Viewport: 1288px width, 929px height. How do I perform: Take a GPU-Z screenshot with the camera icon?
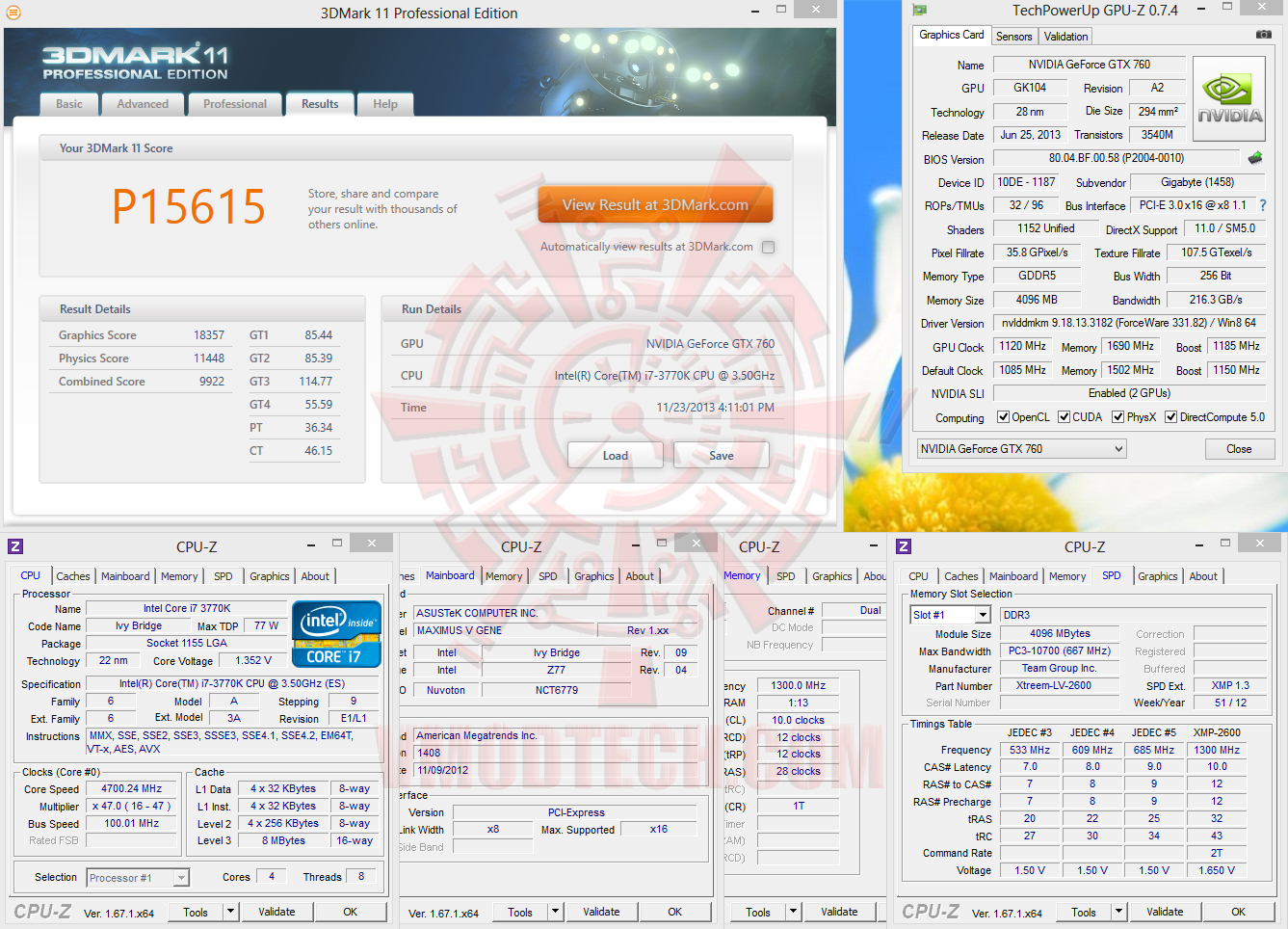point(1263,34)
